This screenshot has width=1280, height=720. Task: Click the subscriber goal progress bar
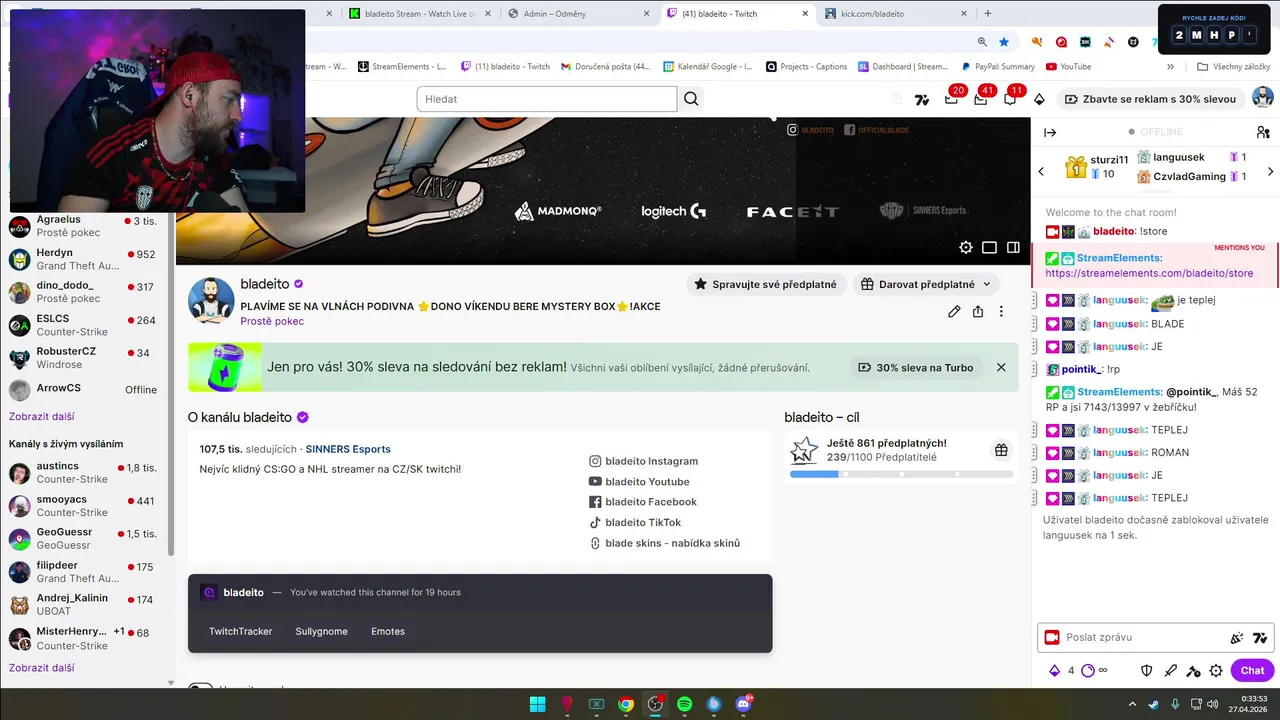click(901, 474)
